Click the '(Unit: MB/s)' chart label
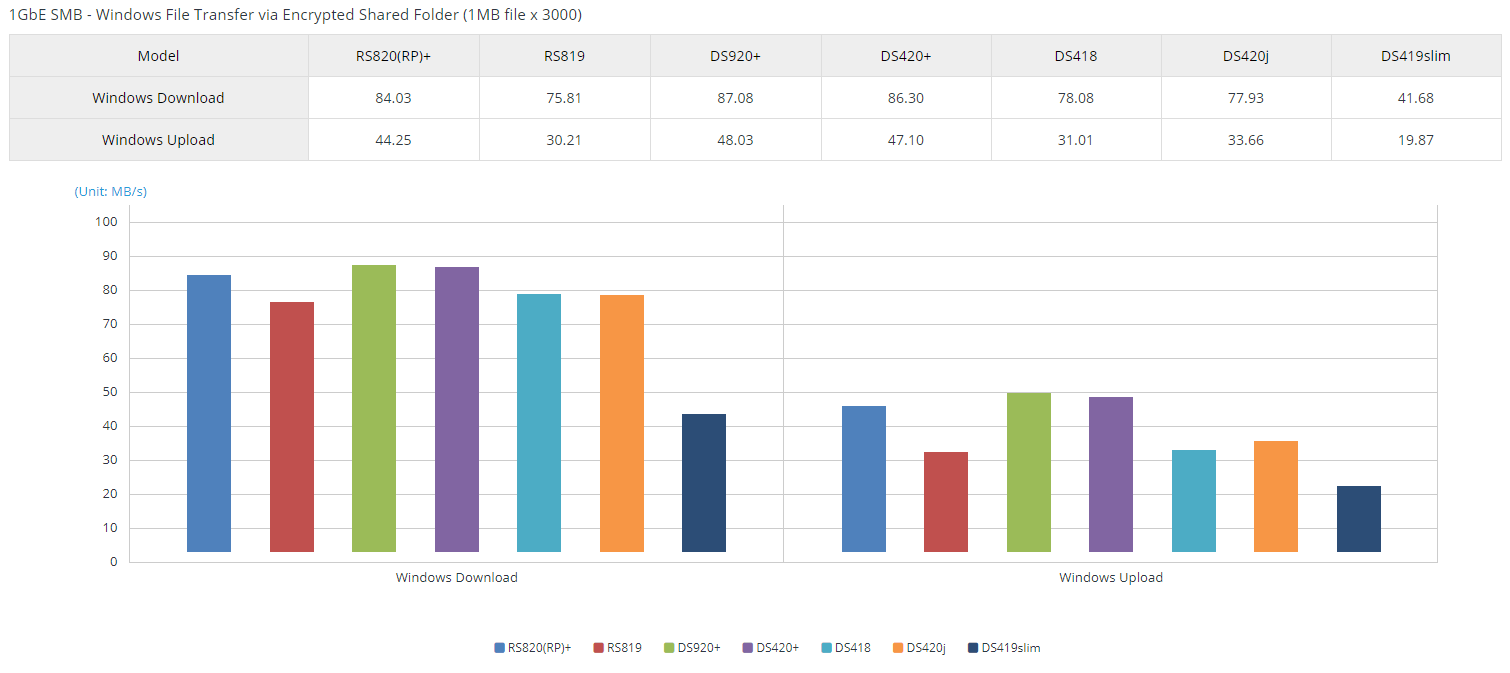The width and height of the screenshot is (1510, 673). [111, 191]
